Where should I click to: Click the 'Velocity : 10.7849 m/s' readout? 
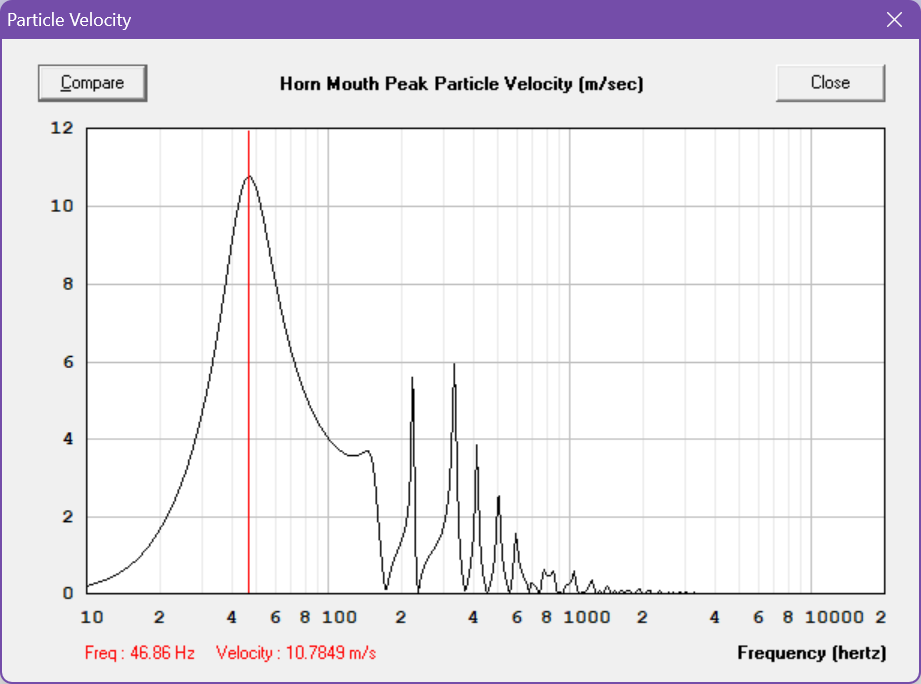(x=296, y=653)
